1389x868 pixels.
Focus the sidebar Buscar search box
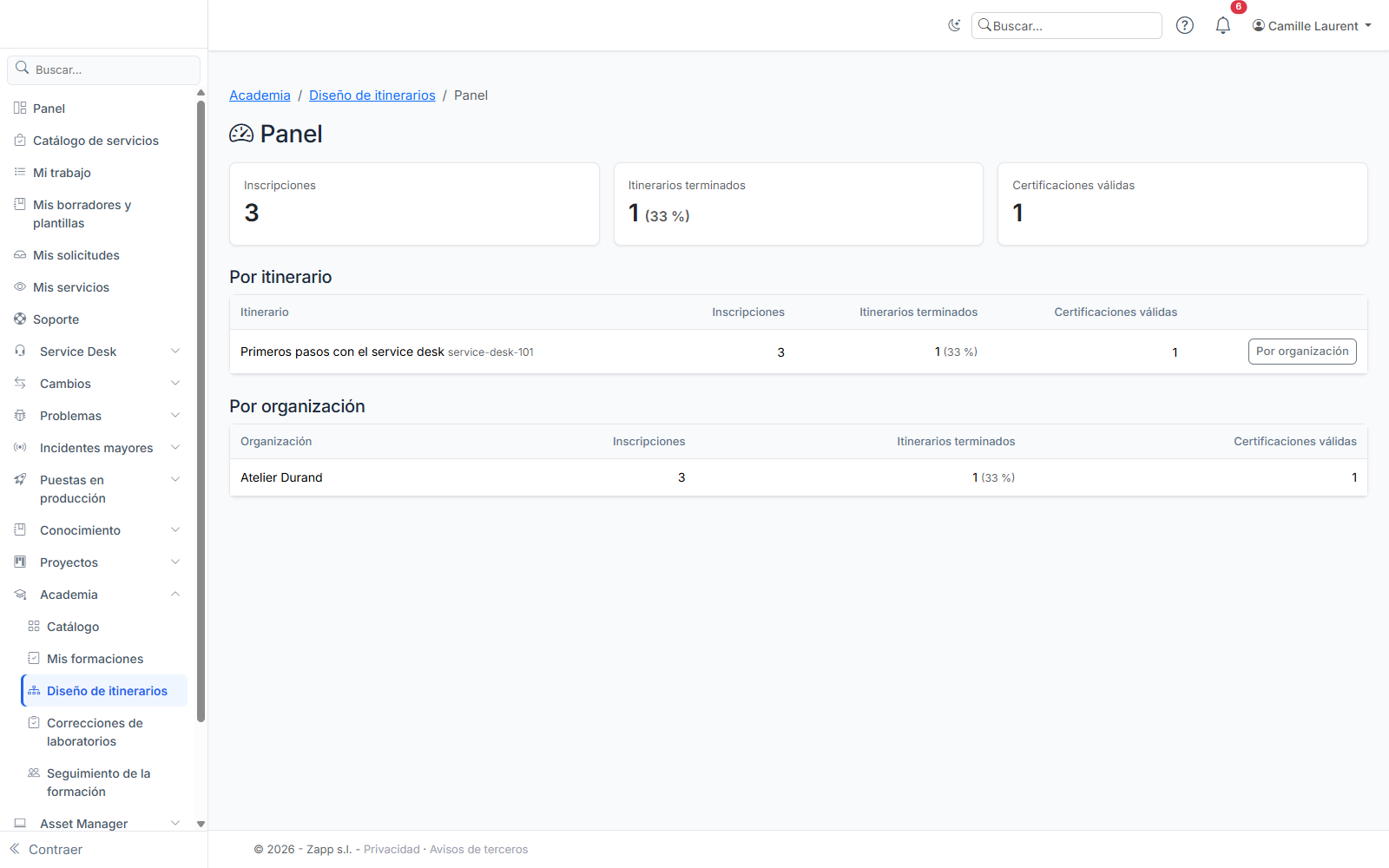pos(104,69)
